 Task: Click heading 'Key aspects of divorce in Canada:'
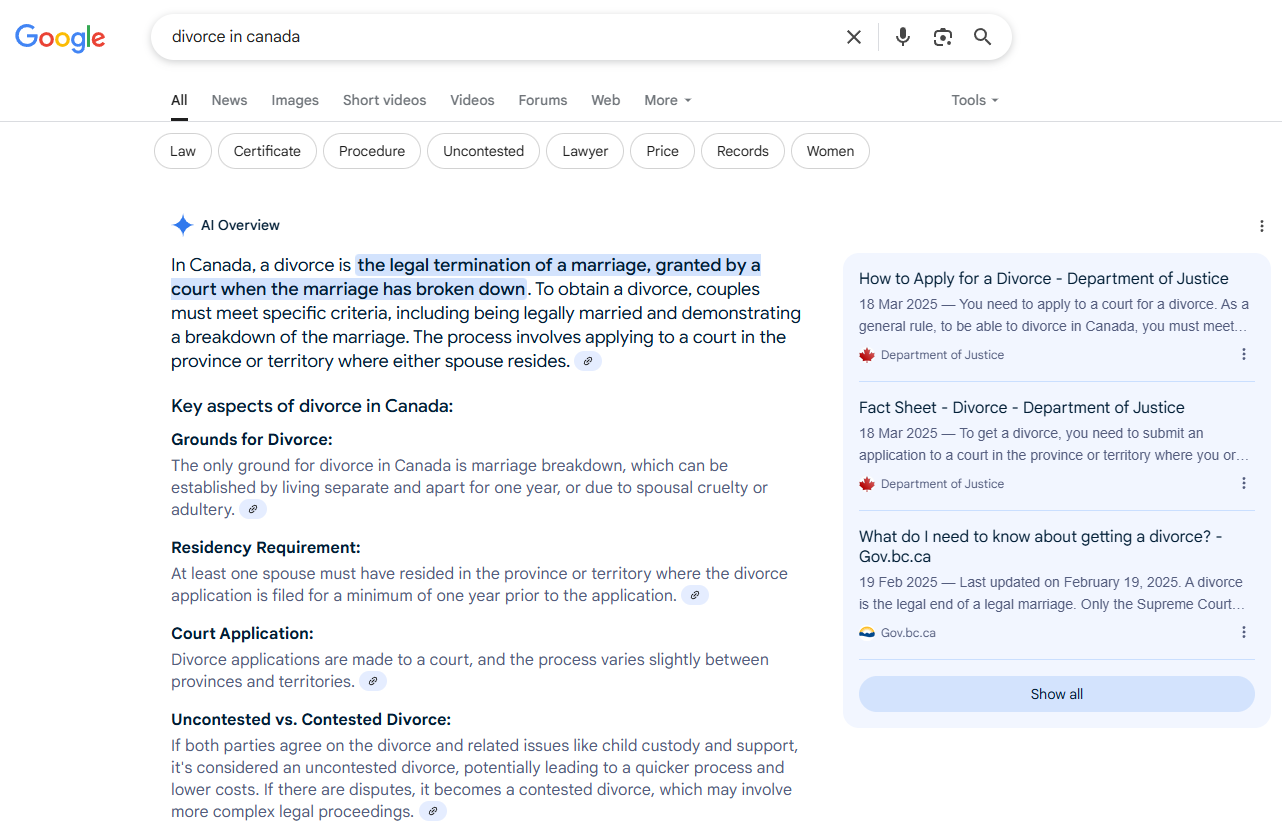click(312, 406)
